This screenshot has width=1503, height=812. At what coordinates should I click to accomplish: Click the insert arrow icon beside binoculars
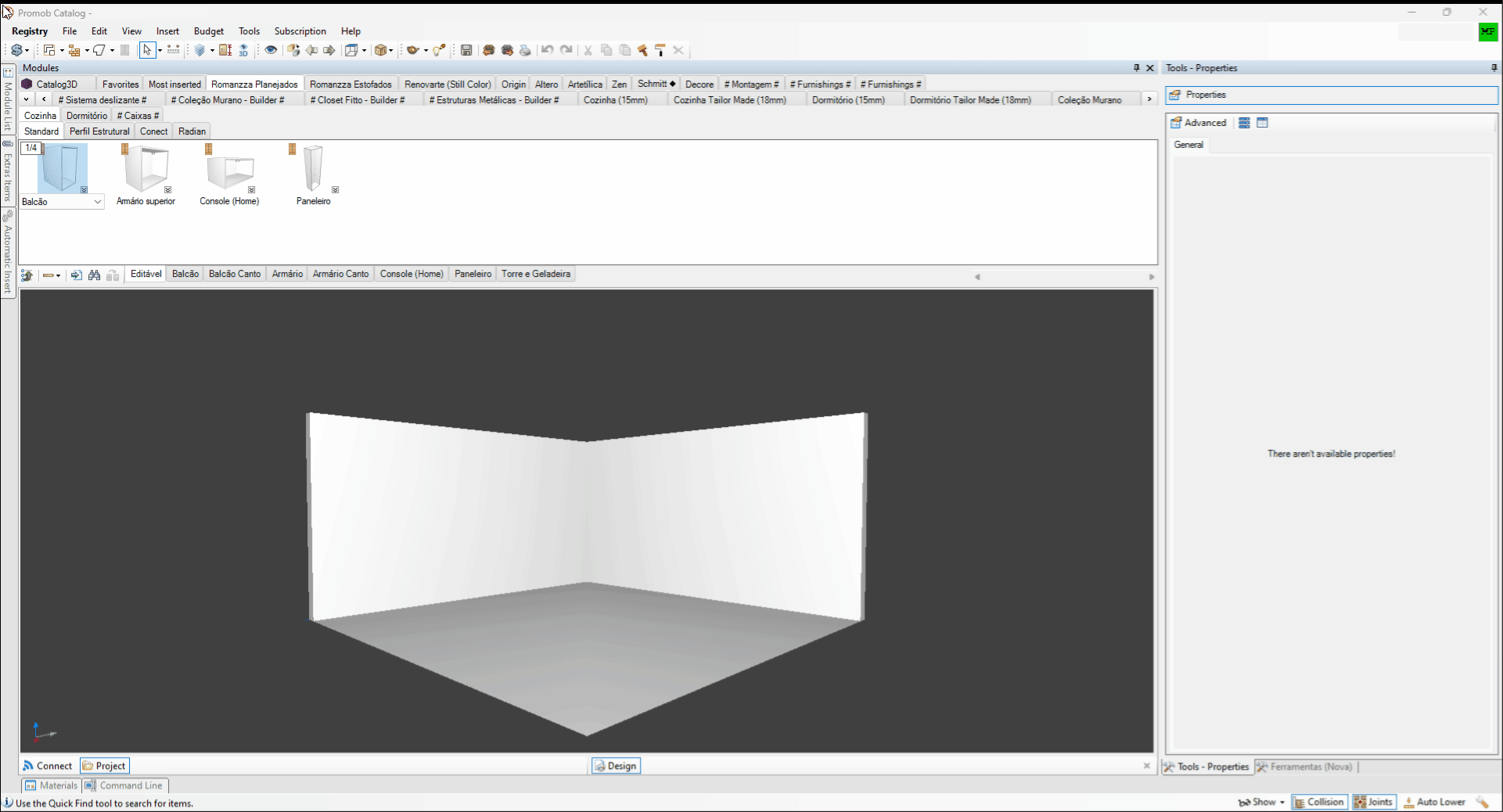(76, 275)
